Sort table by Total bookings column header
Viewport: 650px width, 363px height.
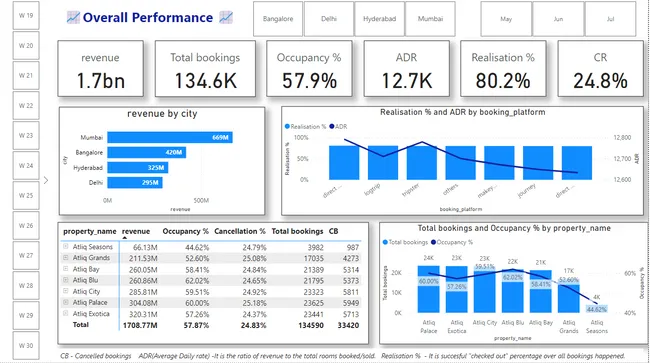[x=297, y=232]
